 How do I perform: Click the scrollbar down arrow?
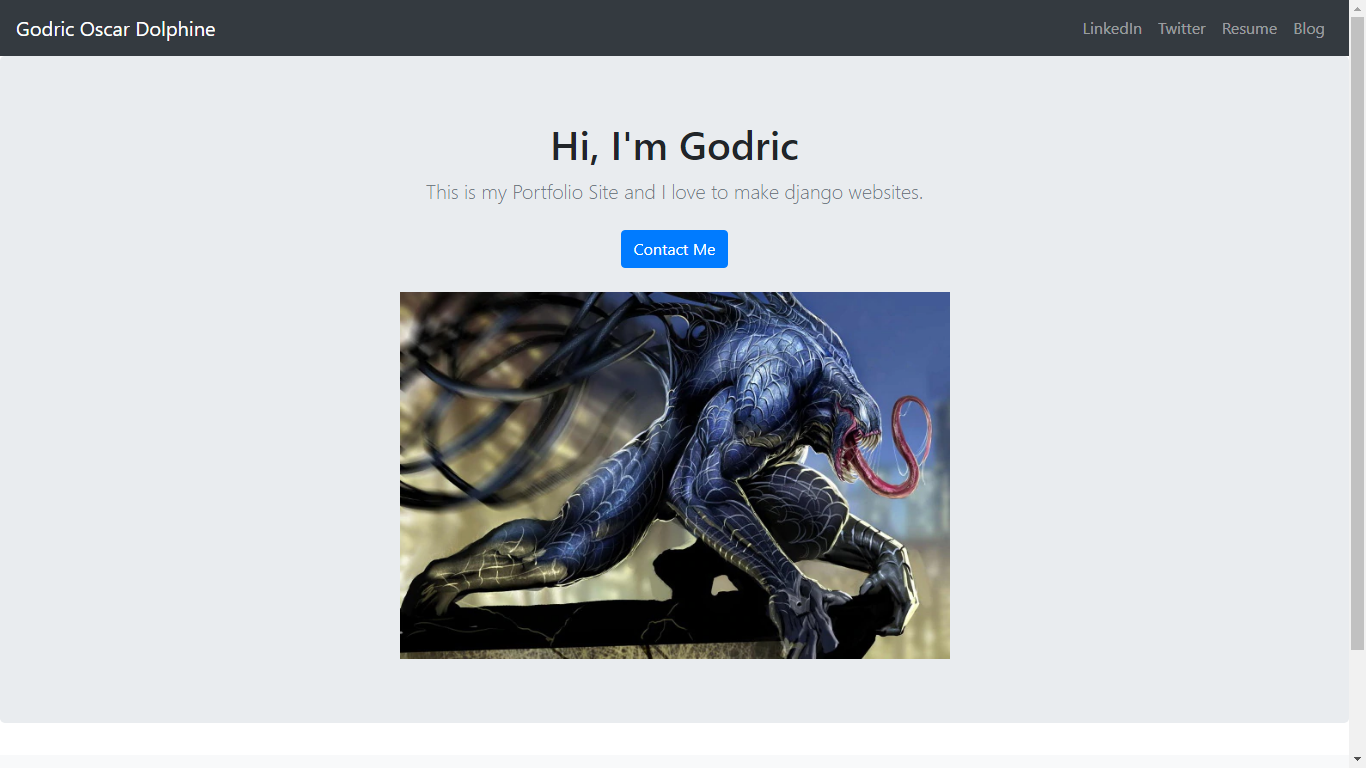tap(1357, 760)
